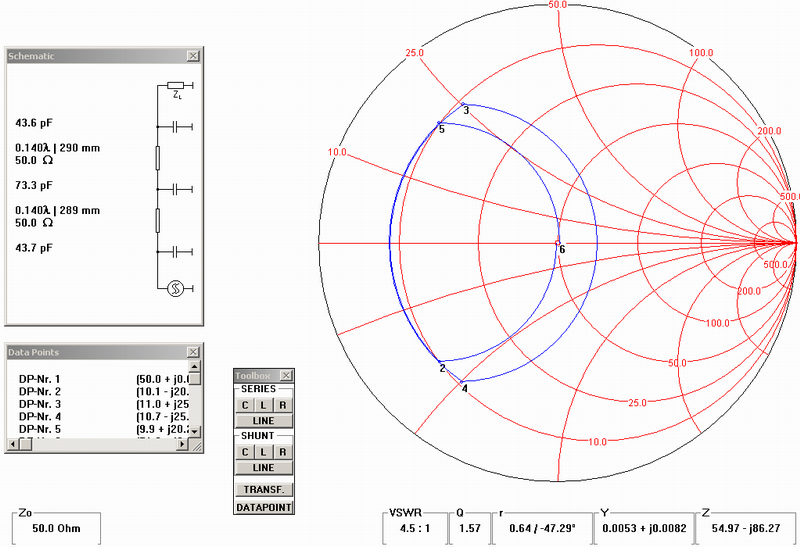Click the Data Points horizontal scrollbar thumb
Image resolution: width=800 pixels, height=547 pixels.
26,444
